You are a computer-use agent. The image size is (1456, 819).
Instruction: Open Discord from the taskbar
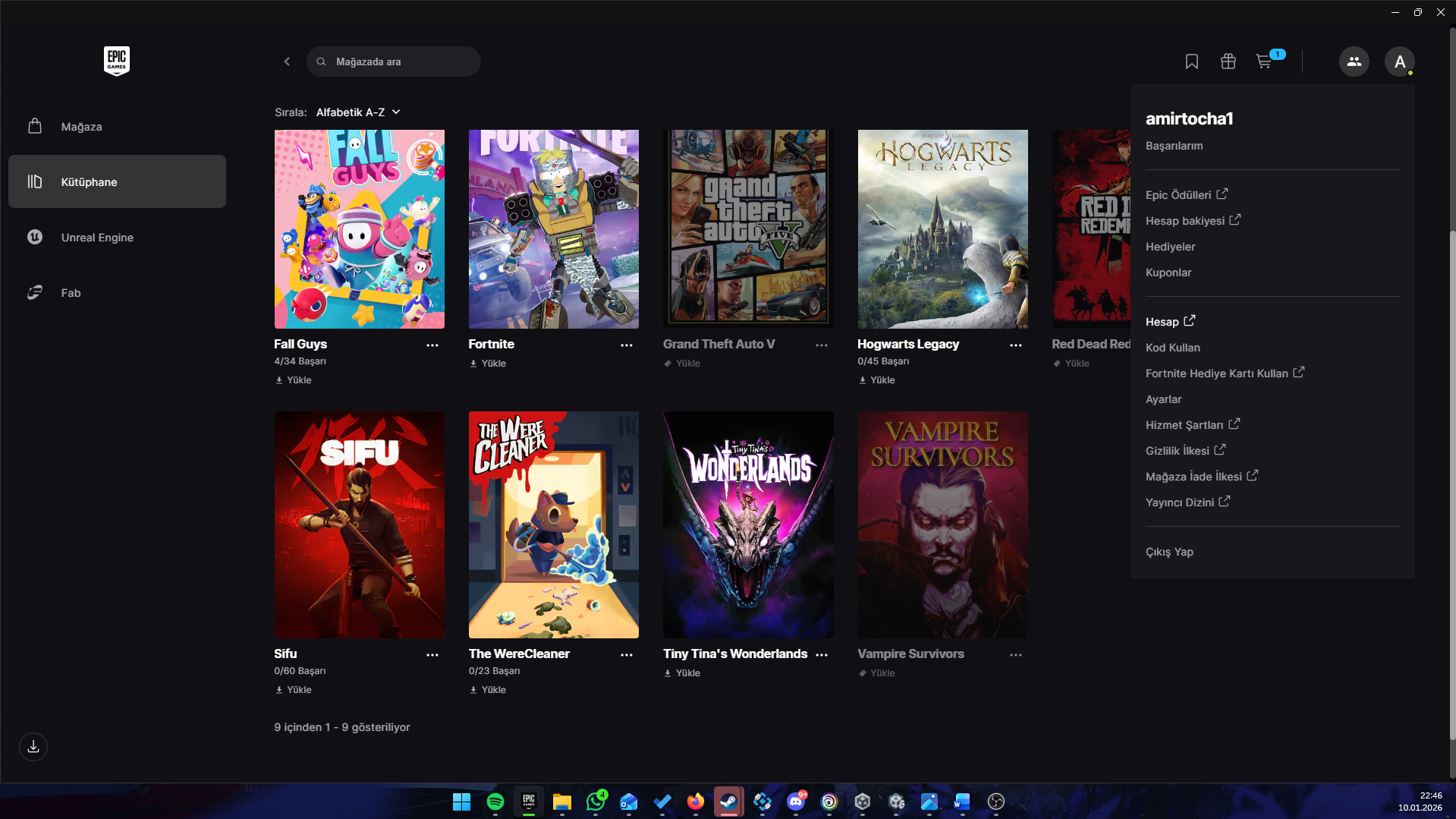click(x=796, y=802)
